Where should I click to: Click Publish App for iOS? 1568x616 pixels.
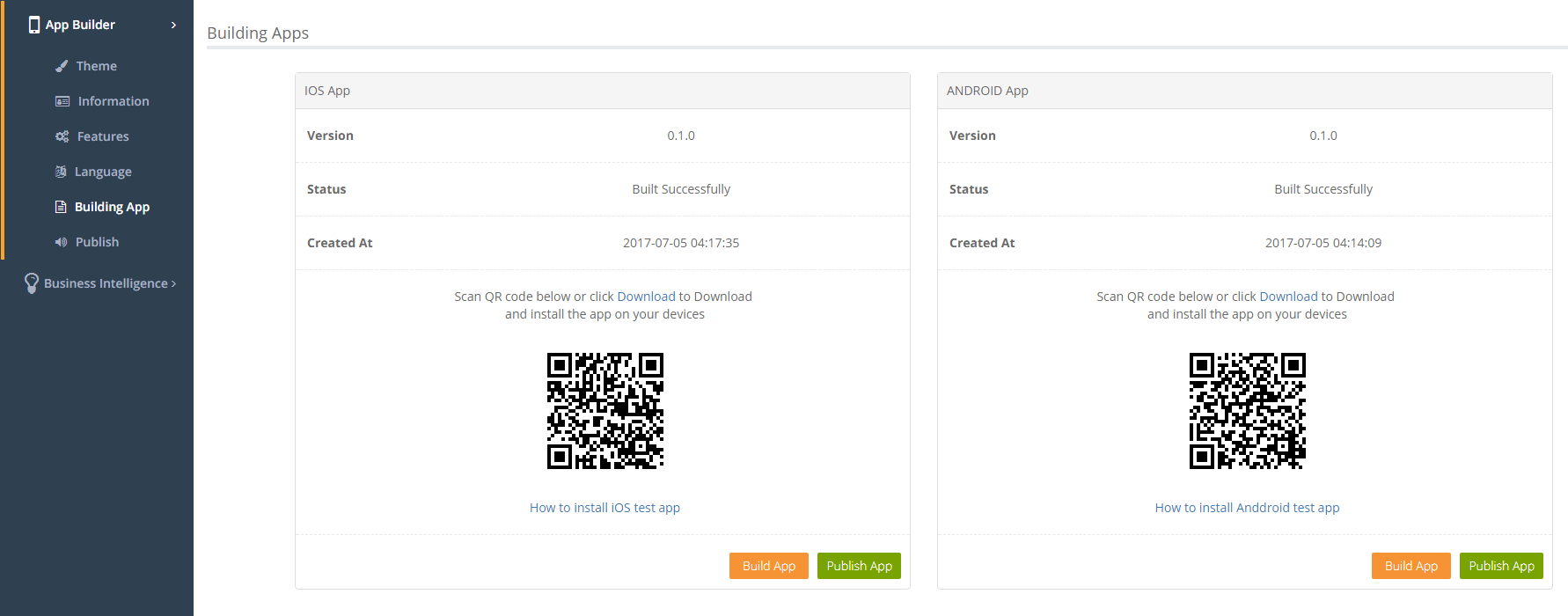point(859,566)
